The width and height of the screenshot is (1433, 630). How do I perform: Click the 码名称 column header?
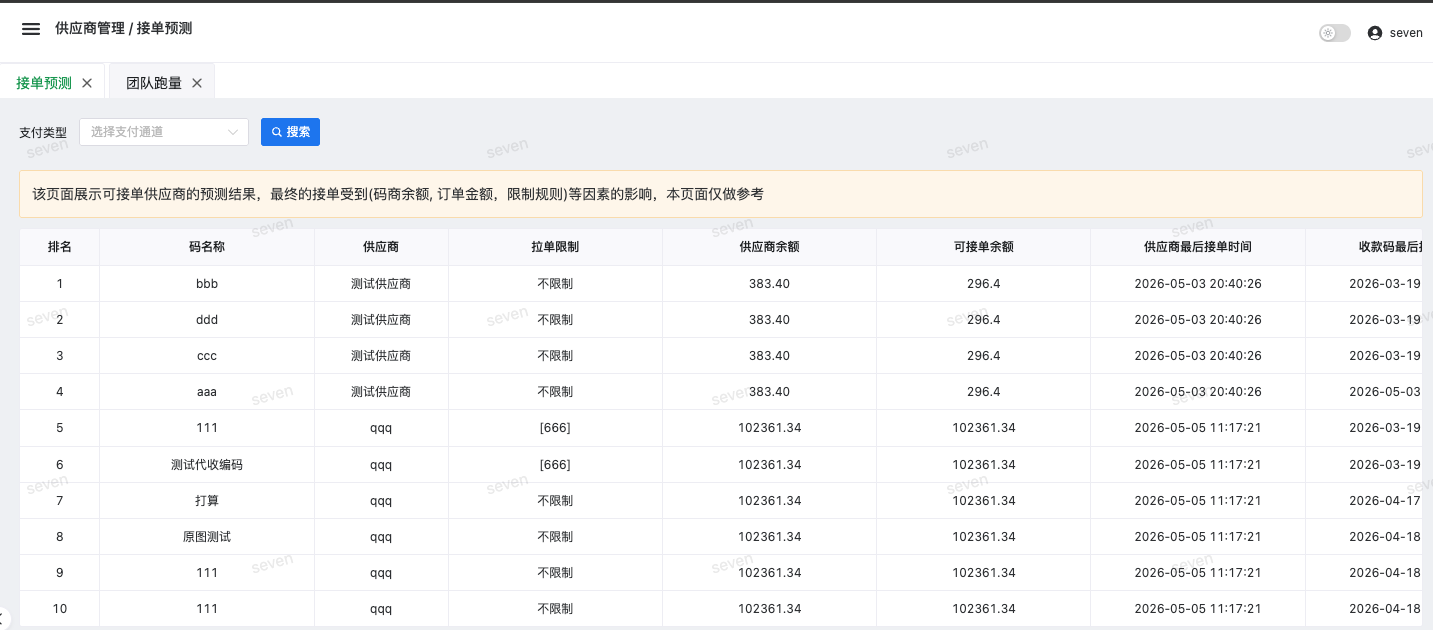click(207, 247)
